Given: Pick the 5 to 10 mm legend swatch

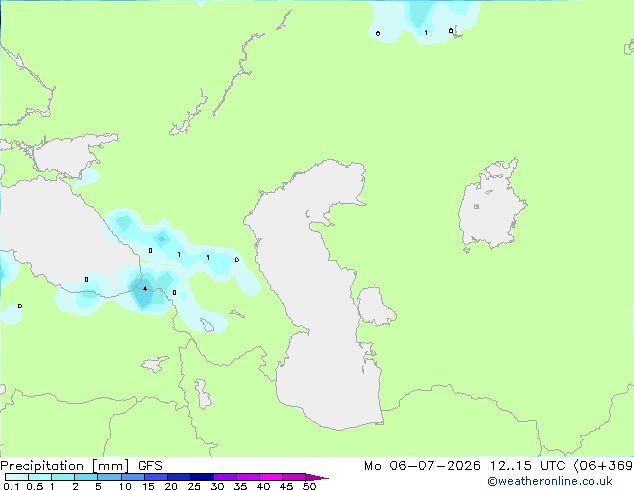Looking at the screenshot, I should [109, 477].
